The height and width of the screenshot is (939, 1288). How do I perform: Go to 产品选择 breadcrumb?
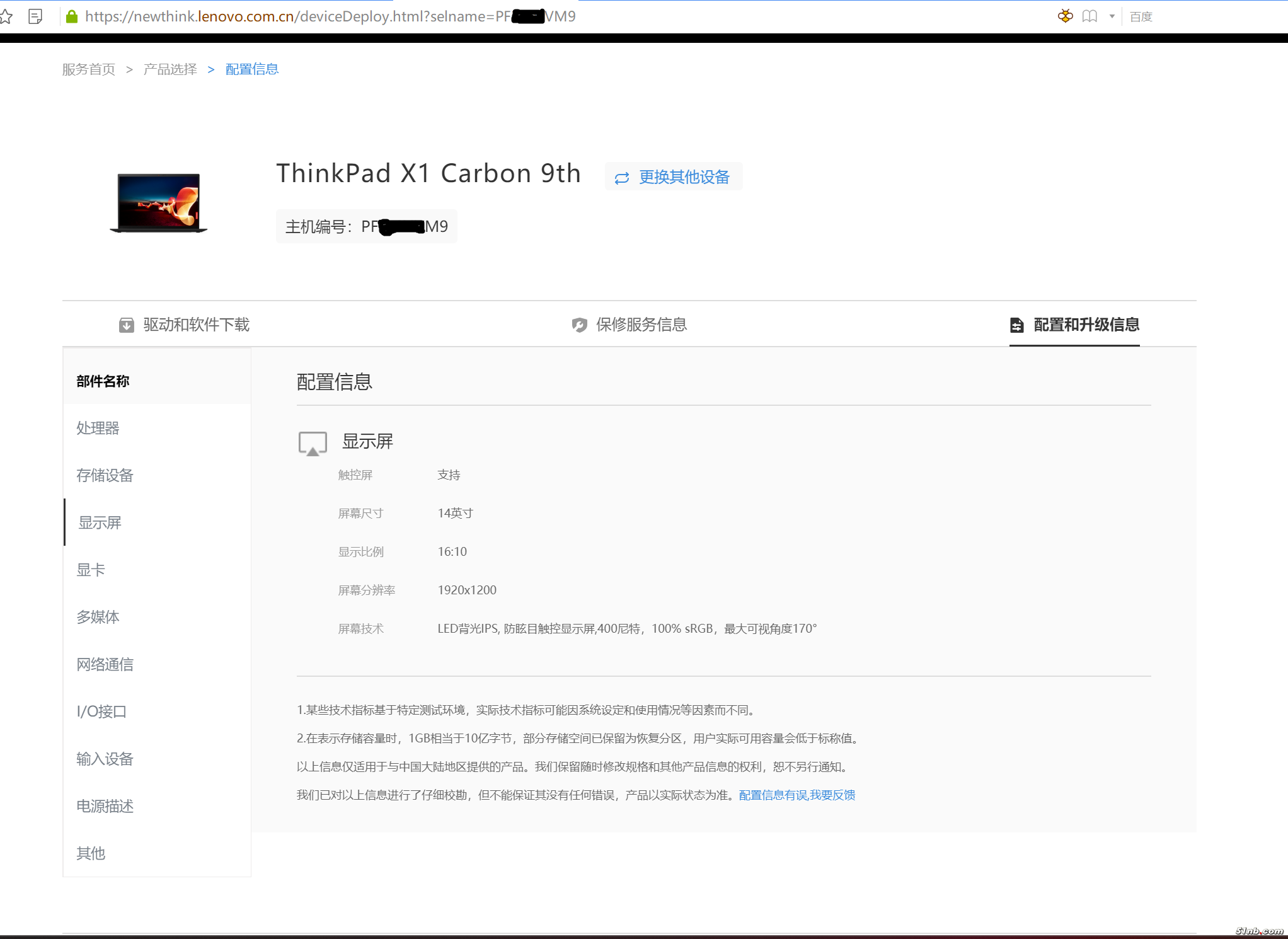pyautogui.click(x=170, y=69)
